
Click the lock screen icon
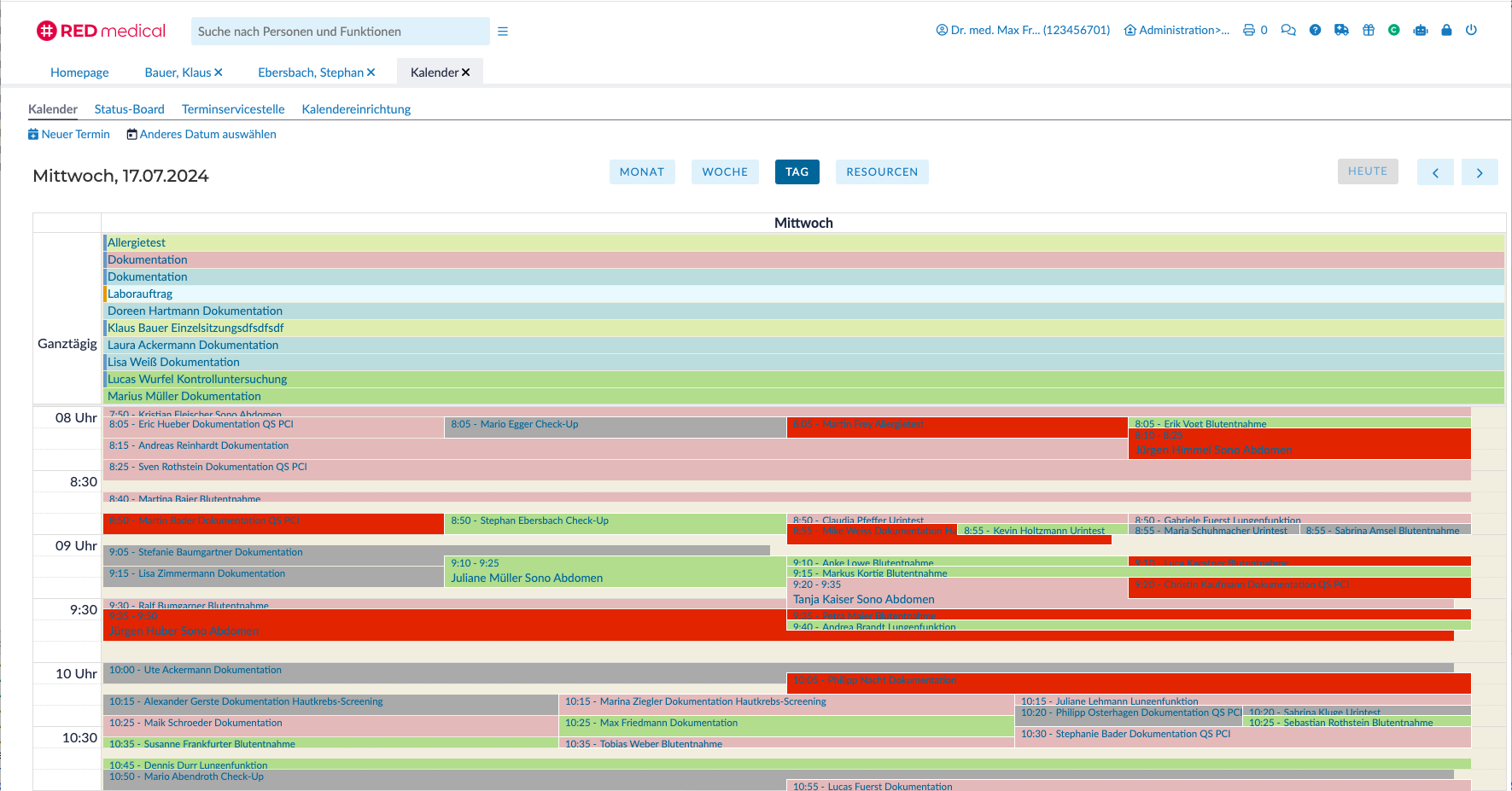coord(1446,30)
